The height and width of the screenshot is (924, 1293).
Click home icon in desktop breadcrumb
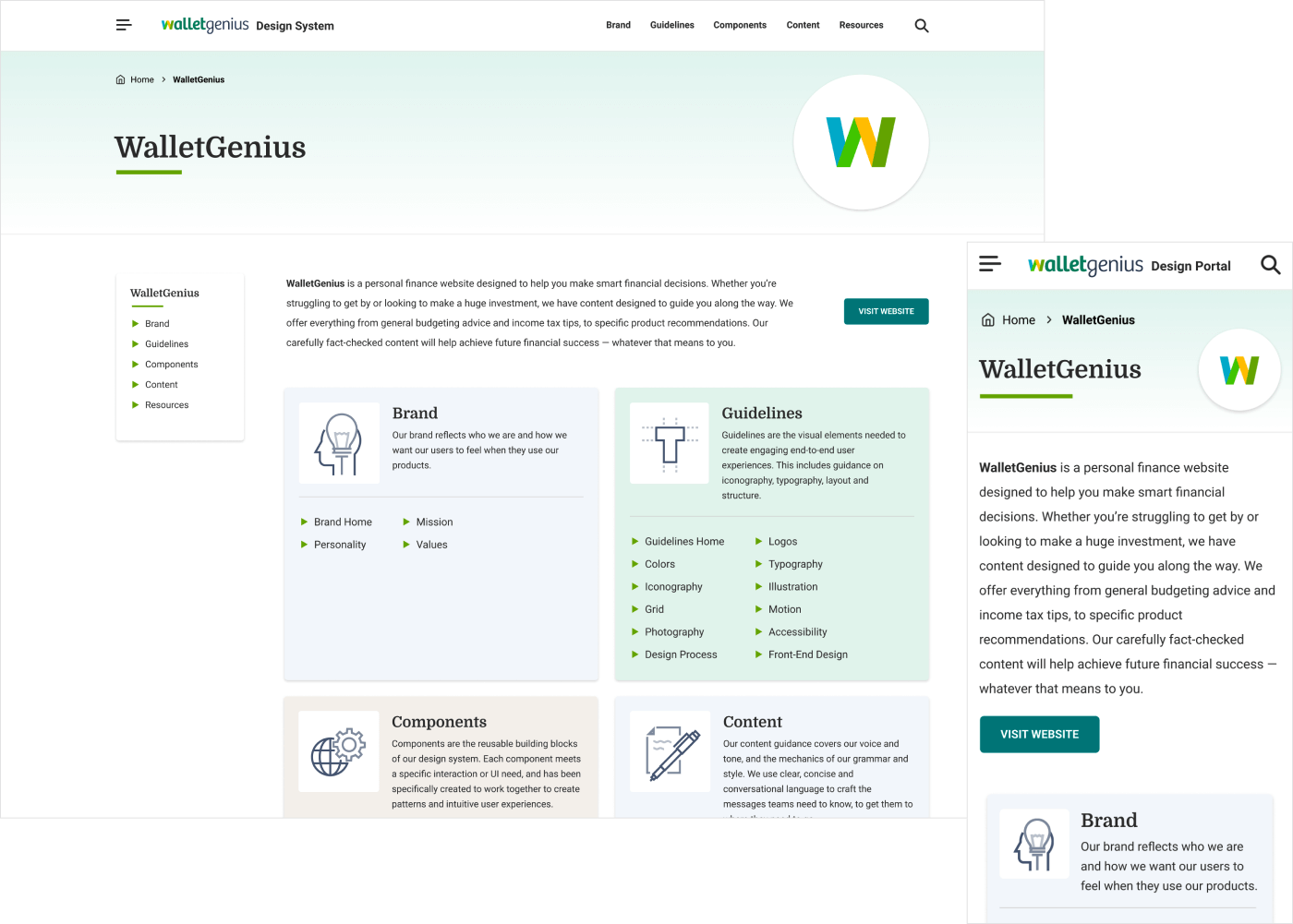click(120, 79)
